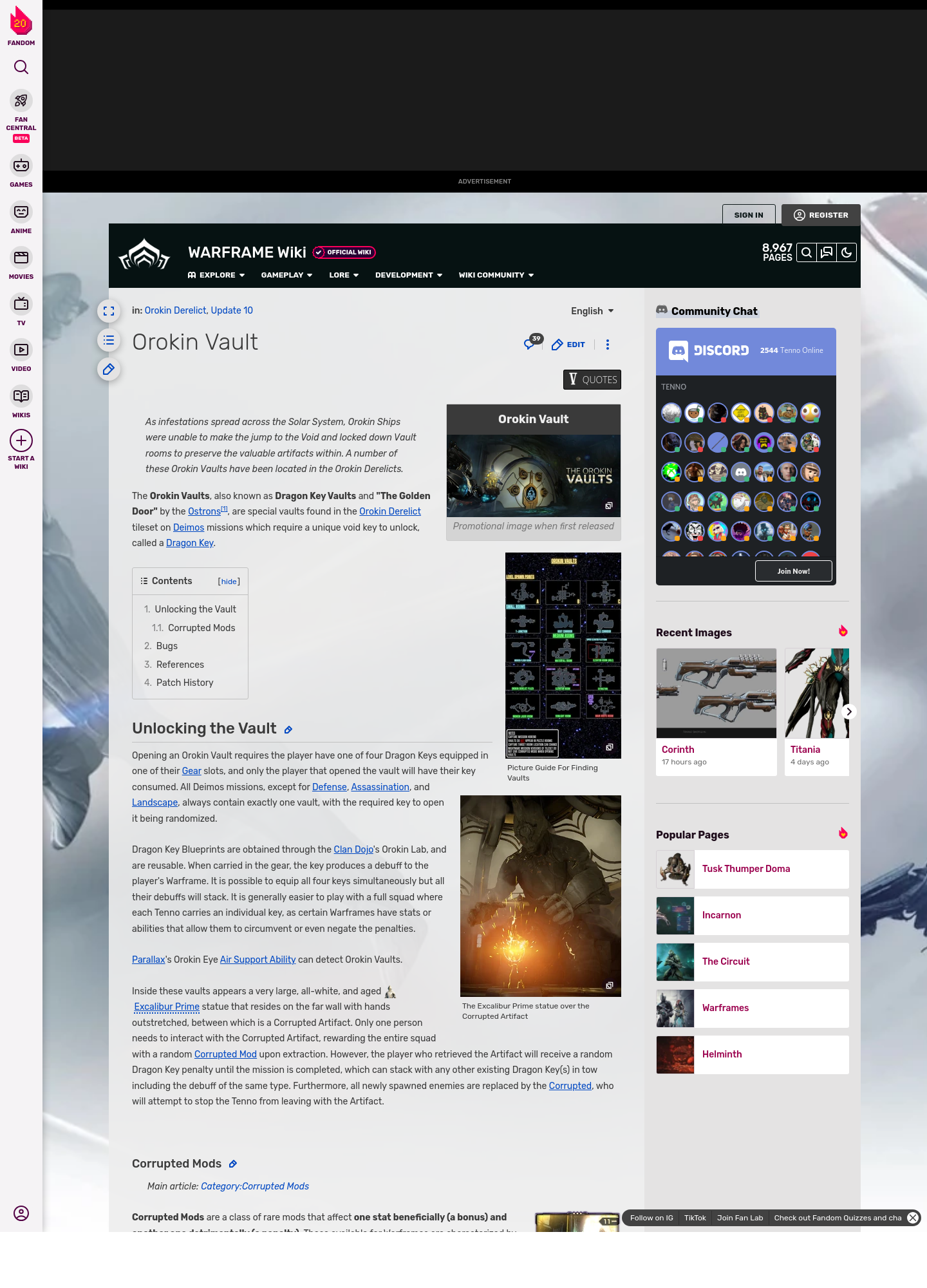Viewport: 927px width, 1288px height.
Task: Open the TV sidebar icon
Action: point(21,304)
